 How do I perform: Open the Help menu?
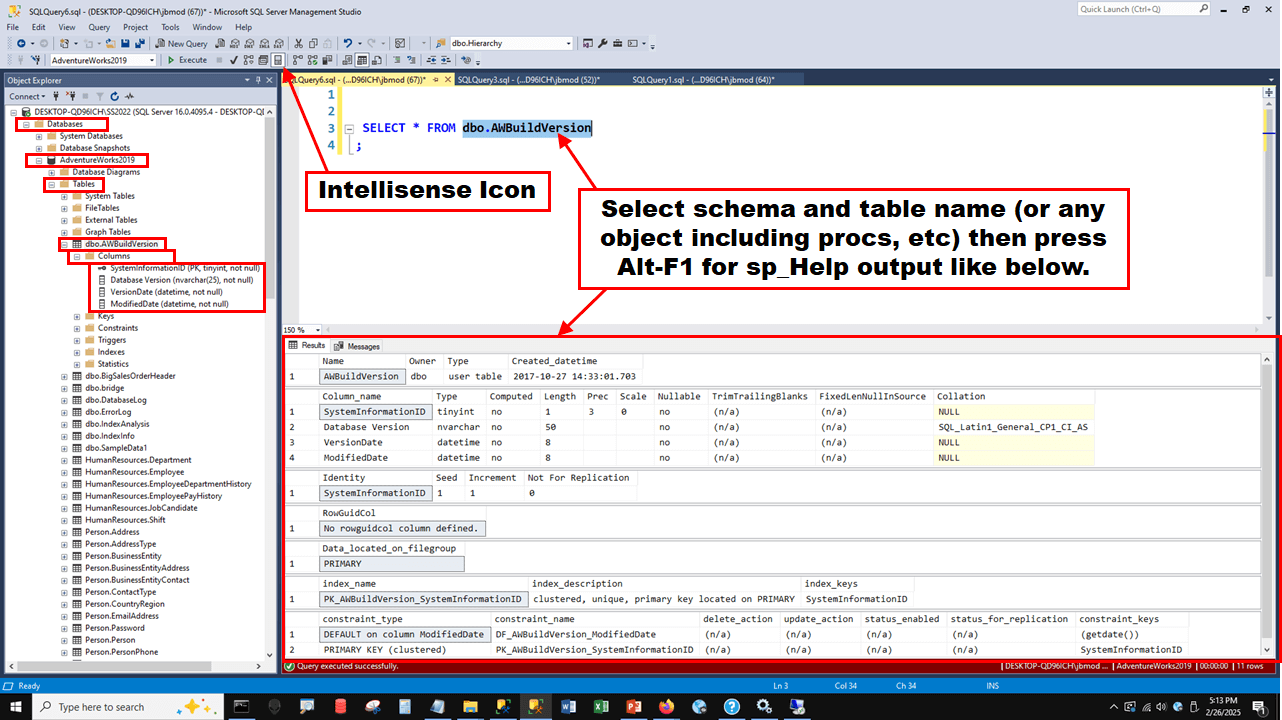pyautogui.click(x=244, y=27)
